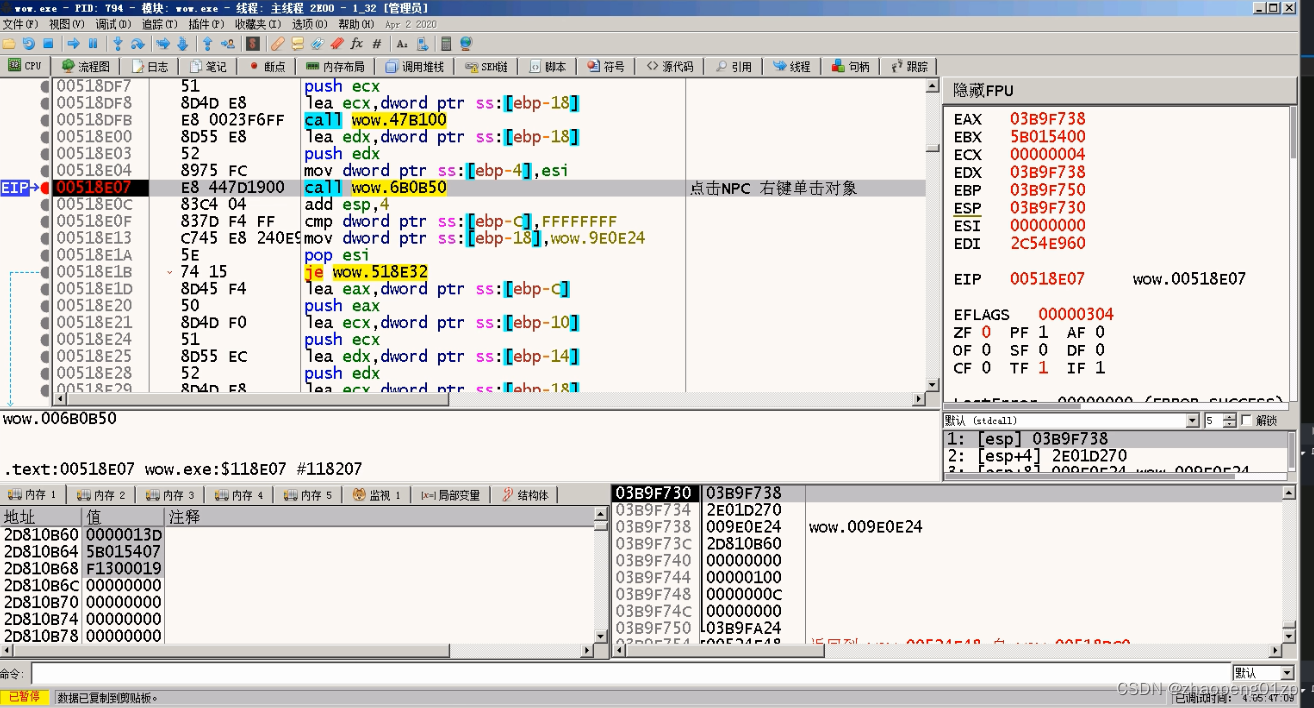Viewport: 1314px width, 708px height.
Task: Select the EAX register value 03B9F738
Action: pos(1047,119)
